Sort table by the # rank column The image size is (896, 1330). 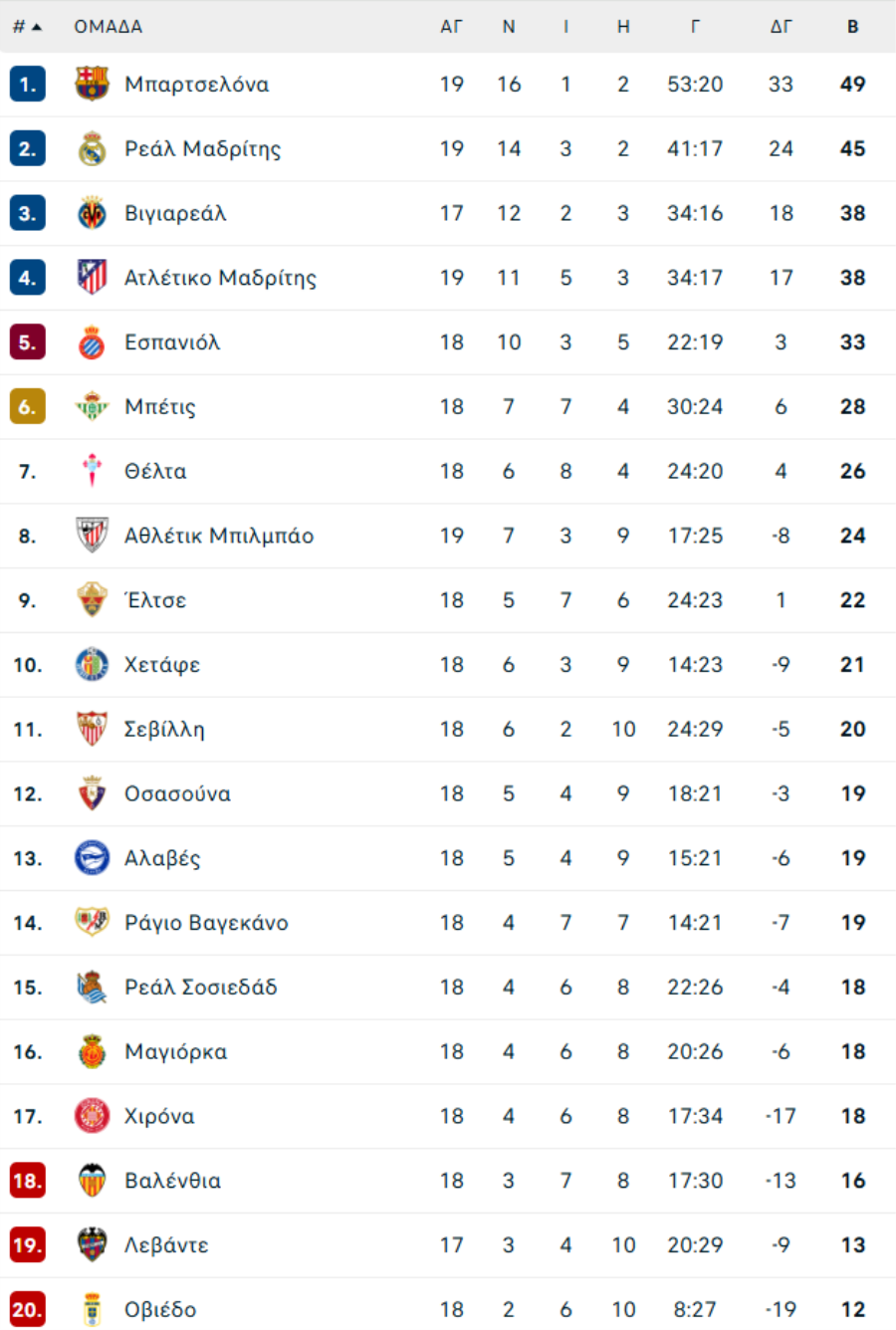pyautogui.click(x=27, y=27)
